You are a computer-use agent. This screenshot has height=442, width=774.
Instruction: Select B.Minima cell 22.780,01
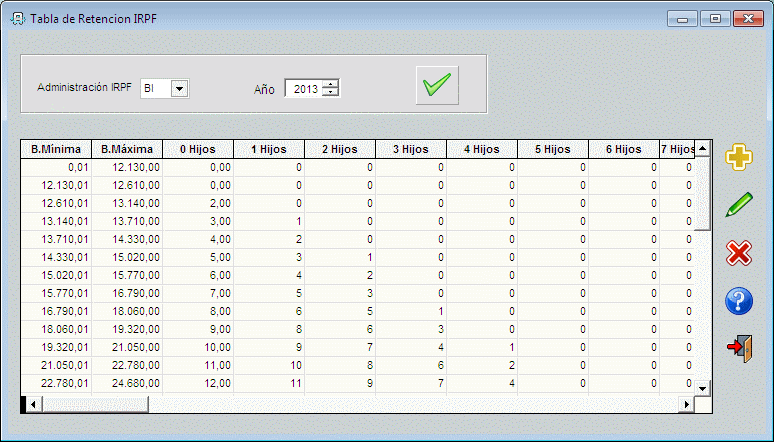56,383
